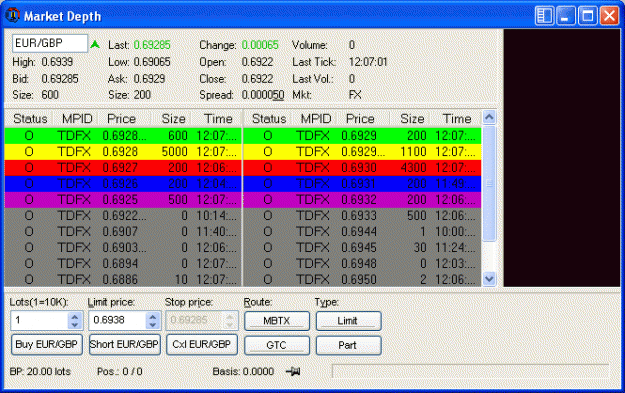The height and width of the screenshot is (393, 625).
Task: Select the purple ask row priced 0.6932
Action: 362,200
